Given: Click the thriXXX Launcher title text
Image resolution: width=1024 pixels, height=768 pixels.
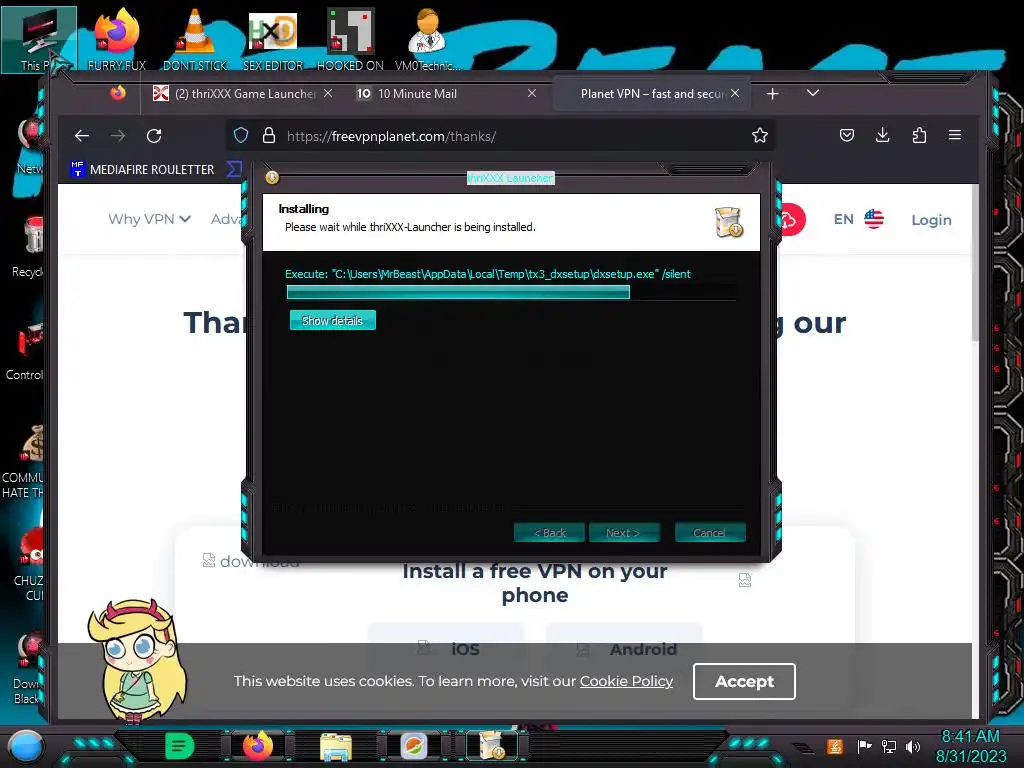Looking at the screenshot, I should pyautogui.click(x=511, y=178).
